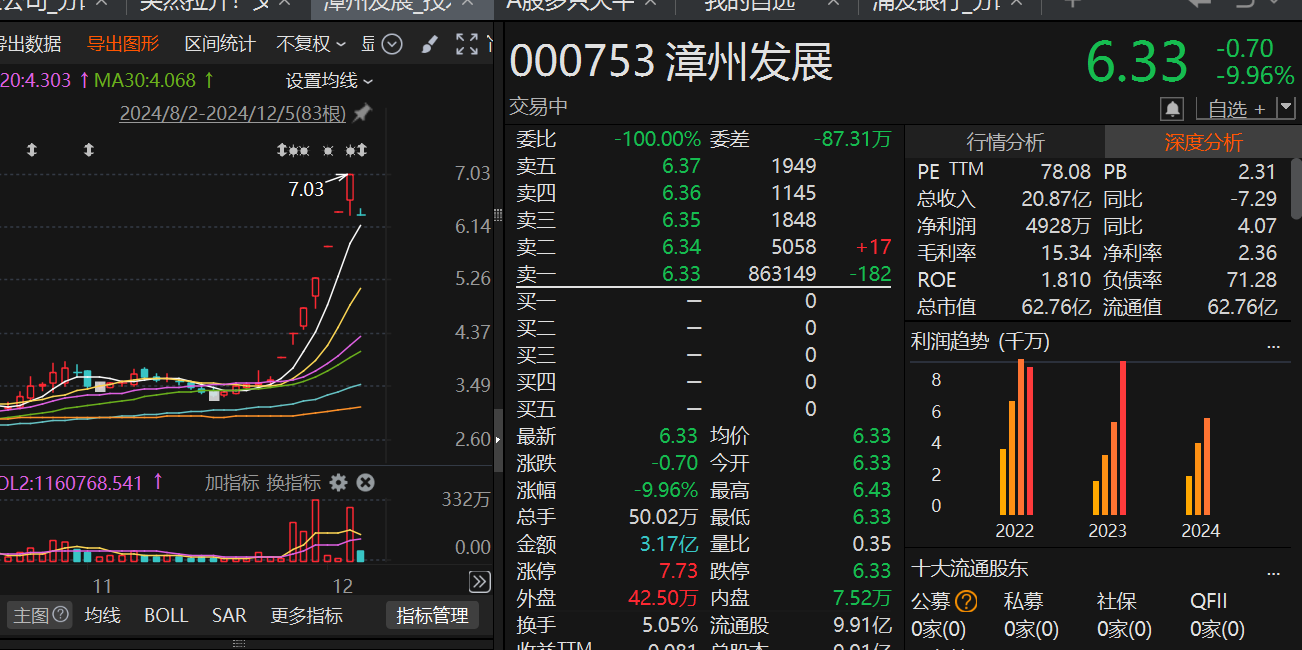Toggle the SAR indicator overlay
The height and width of the screenshot is (650, 1302).
click(x=229, y=615)
